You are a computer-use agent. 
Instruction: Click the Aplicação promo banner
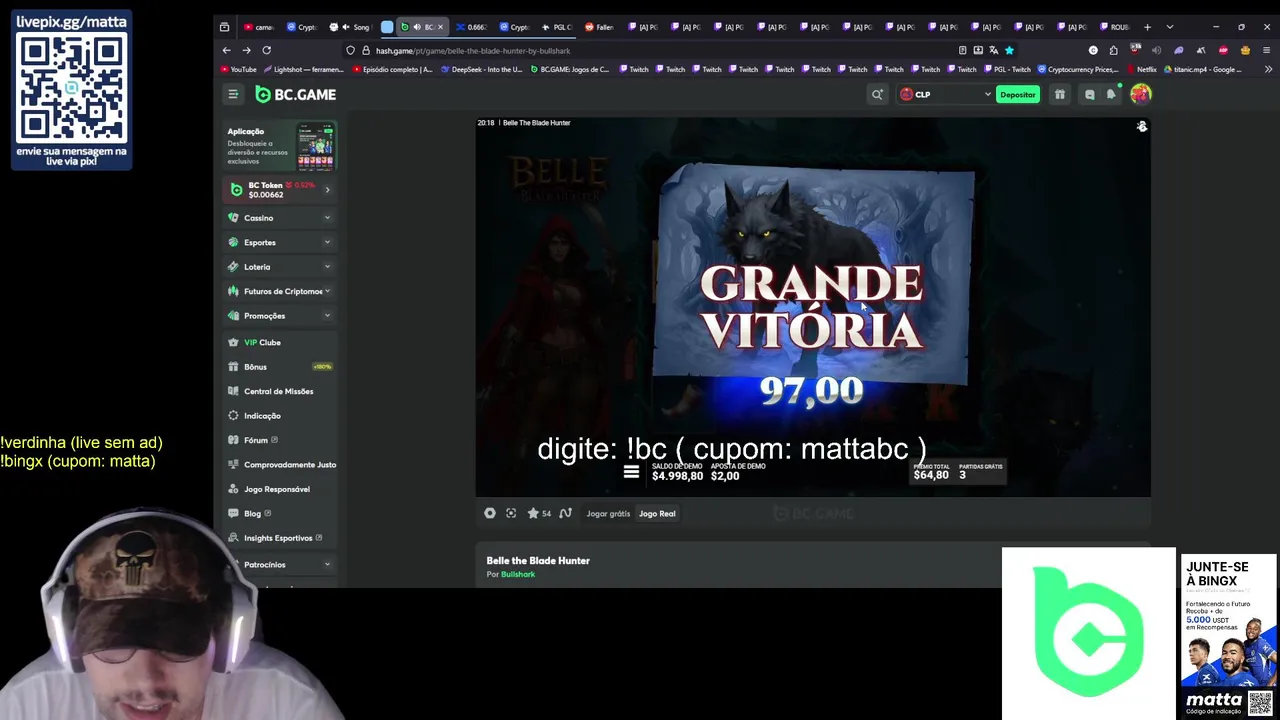[x=281, y=146]
